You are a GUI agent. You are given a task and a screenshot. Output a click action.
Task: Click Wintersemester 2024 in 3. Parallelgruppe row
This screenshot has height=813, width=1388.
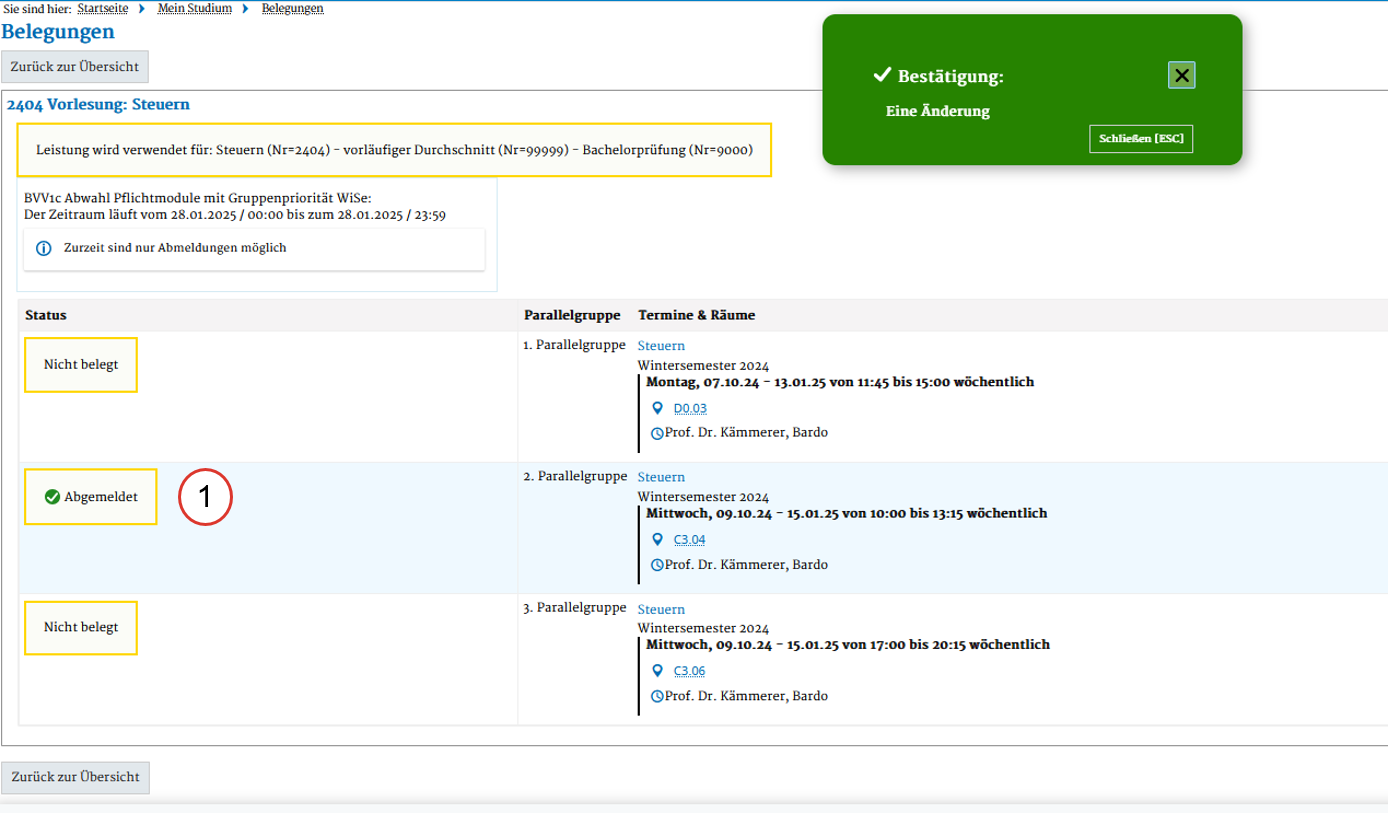click(703, 629)
